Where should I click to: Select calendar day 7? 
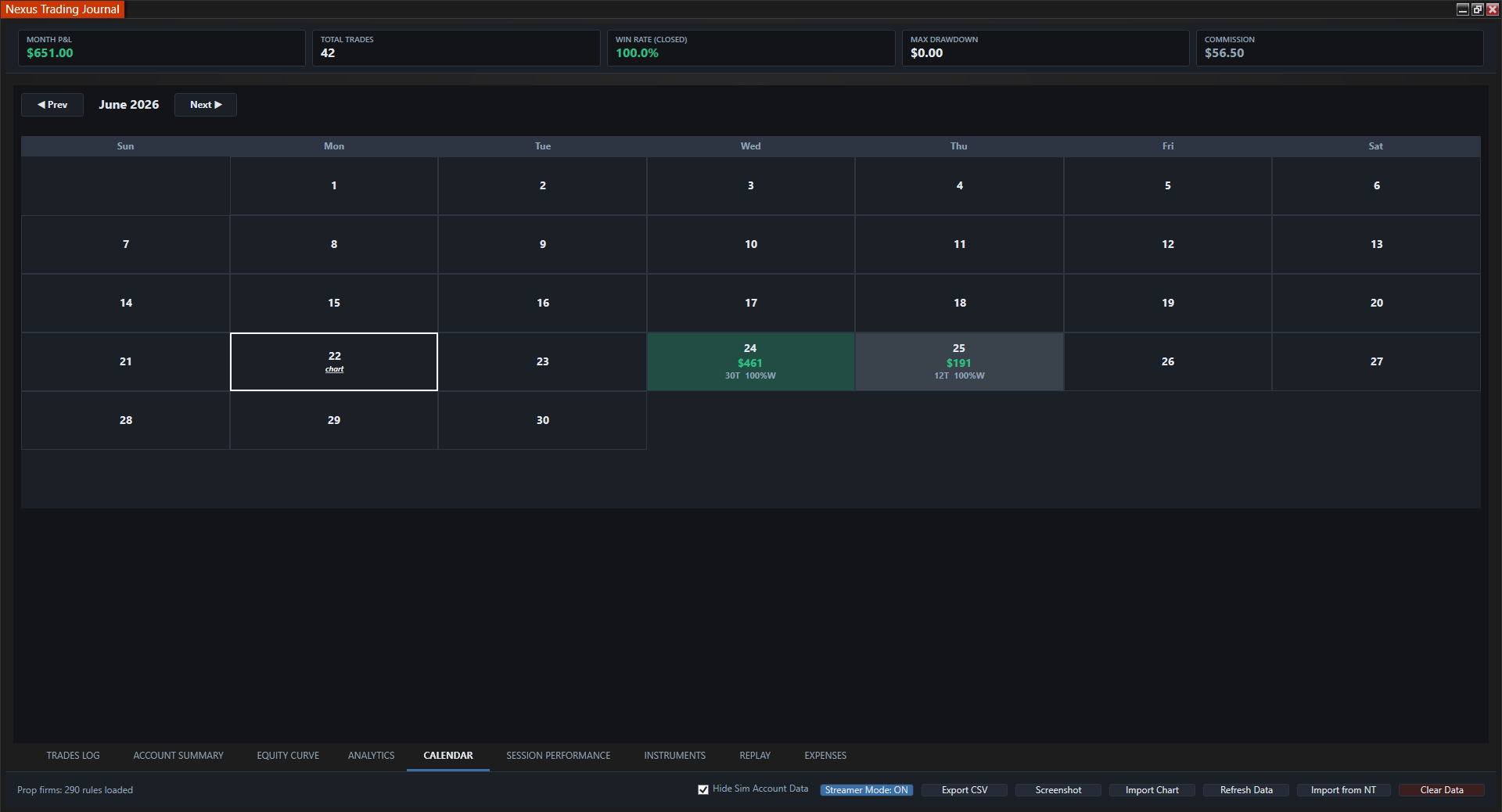point(126,245)
